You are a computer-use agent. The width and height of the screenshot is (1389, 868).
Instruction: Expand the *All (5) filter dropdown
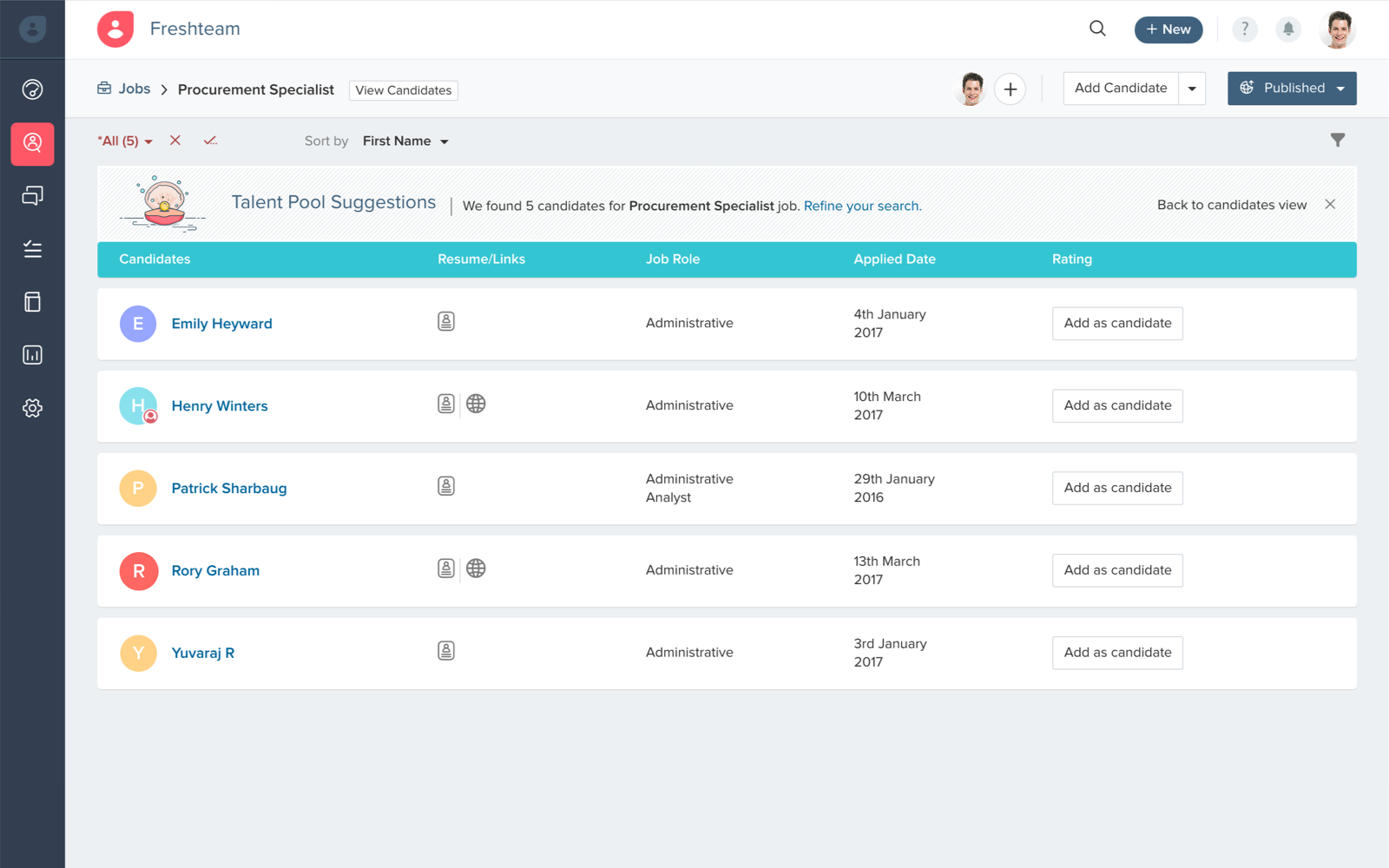(x=125, y=140)
